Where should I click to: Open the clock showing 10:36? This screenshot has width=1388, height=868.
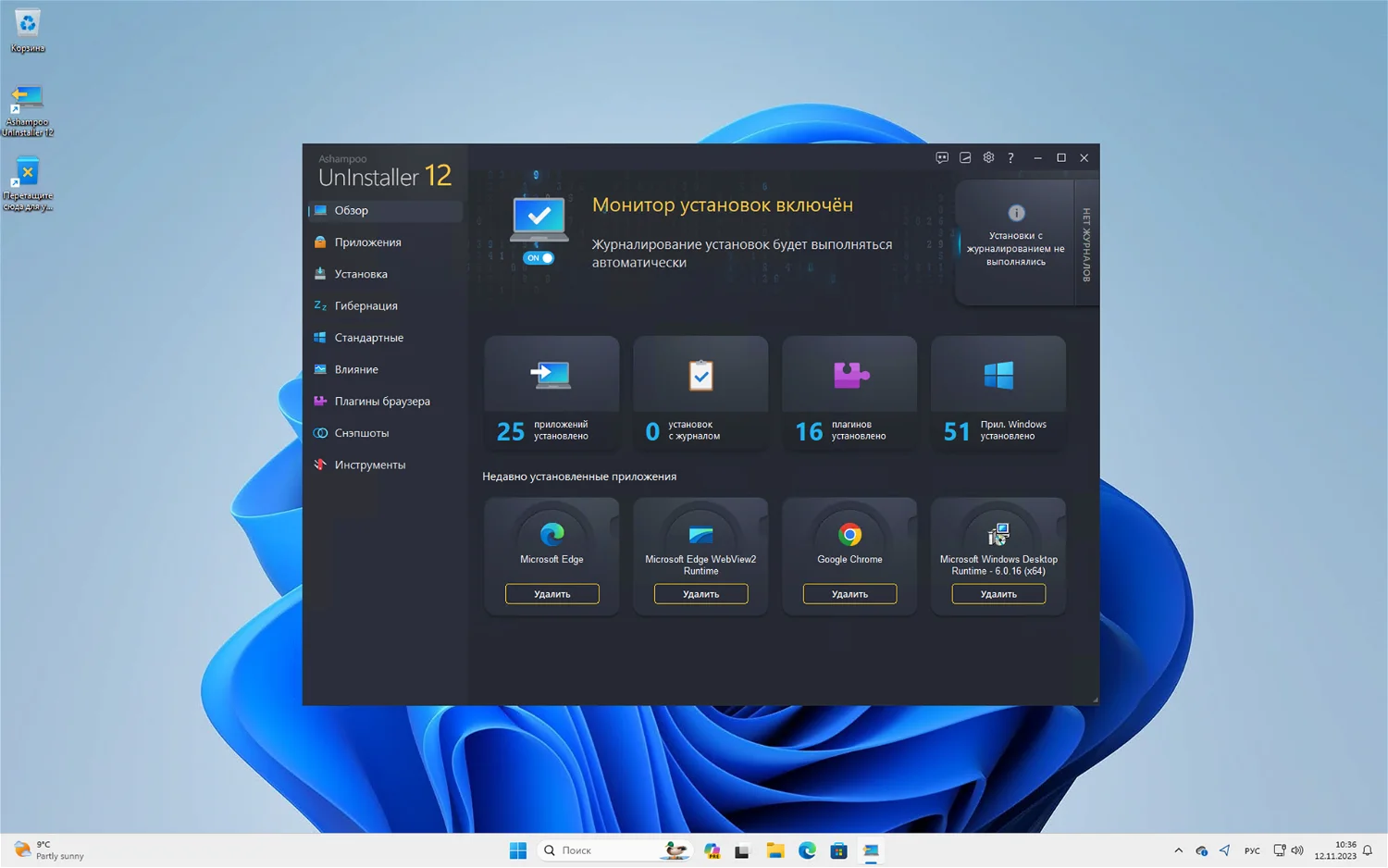1335,850
